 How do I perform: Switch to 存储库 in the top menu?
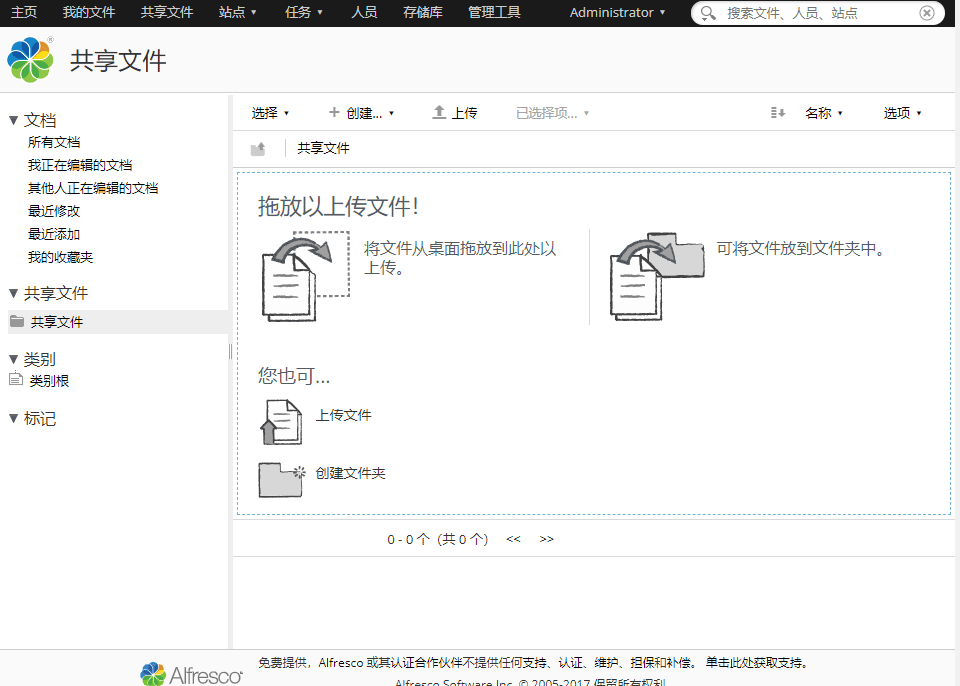pos(422,13)
